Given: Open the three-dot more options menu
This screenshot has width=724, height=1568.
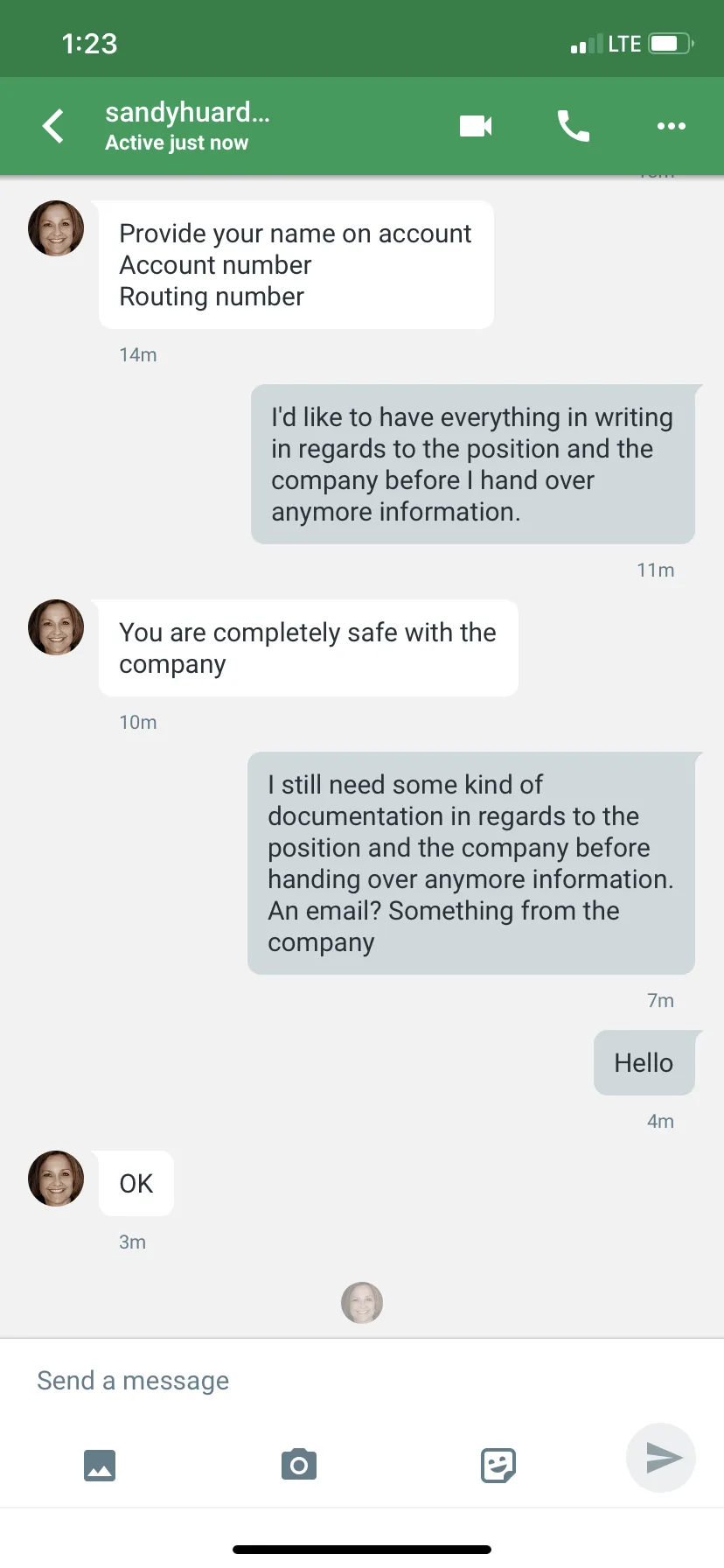Looking at the screenshot, I should tap(672, 126).
